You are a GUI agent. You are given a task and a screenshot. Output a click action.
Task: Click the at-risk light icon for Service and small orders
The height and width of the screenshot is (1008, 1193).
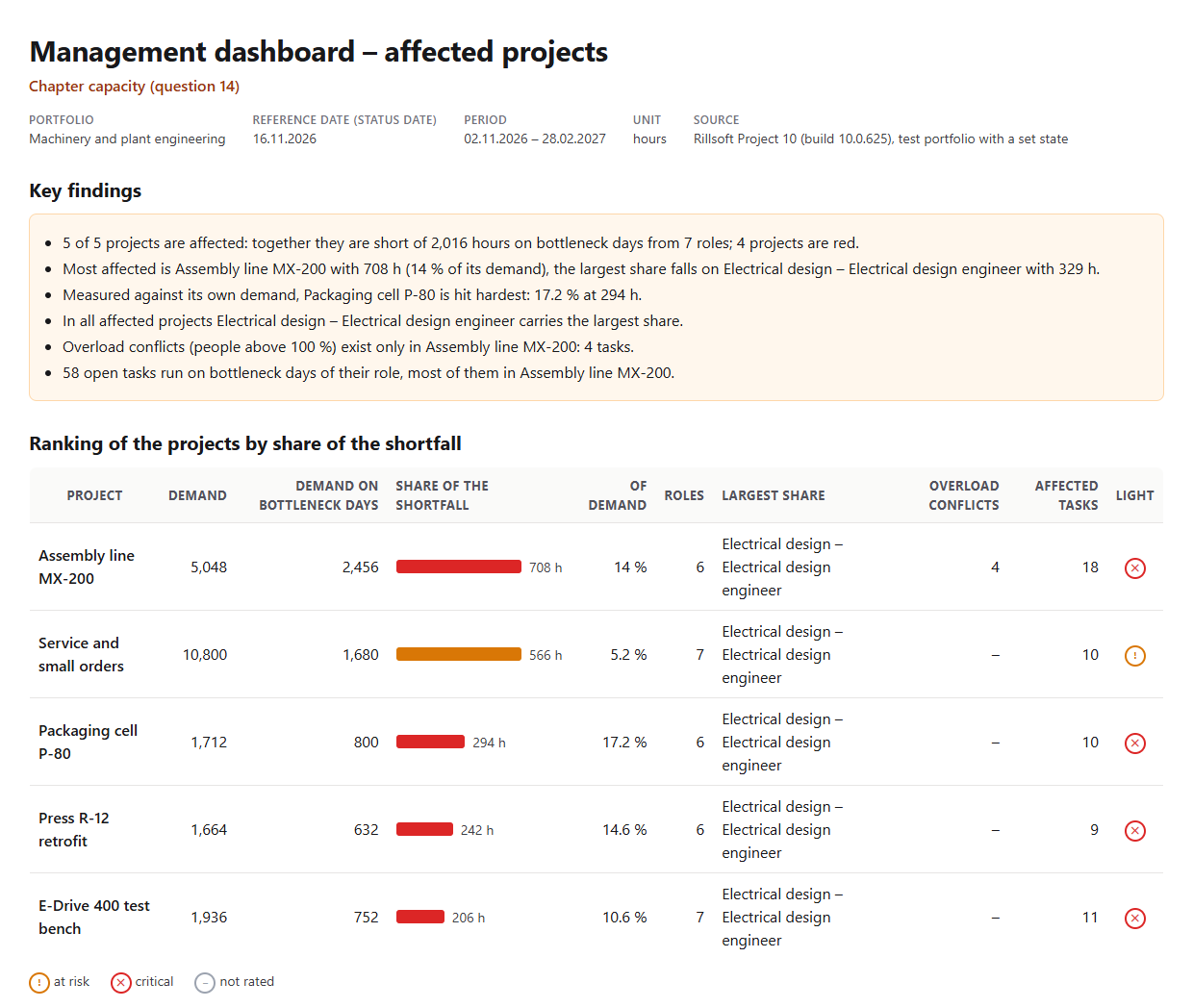click(1135, 656)
